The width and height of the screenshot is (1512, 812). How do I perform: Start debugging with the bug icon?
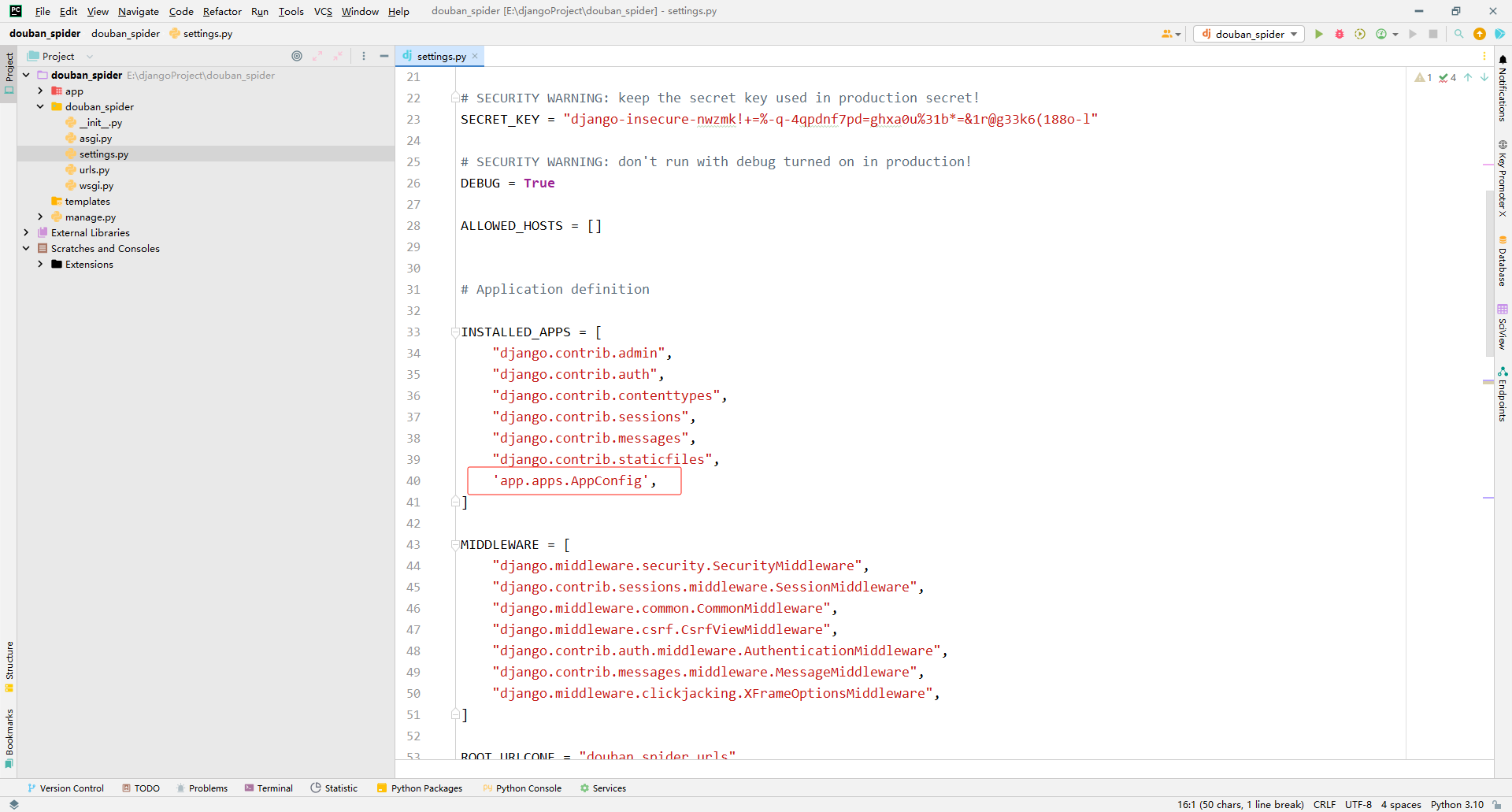click(1340, 34)
